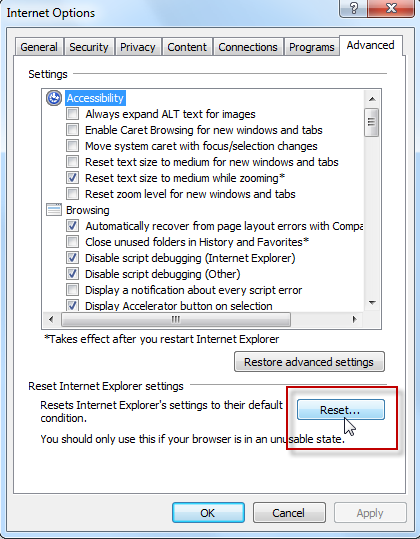
Task: Click the vertical scrollbar down arrow
Action: tap(372, 303)
